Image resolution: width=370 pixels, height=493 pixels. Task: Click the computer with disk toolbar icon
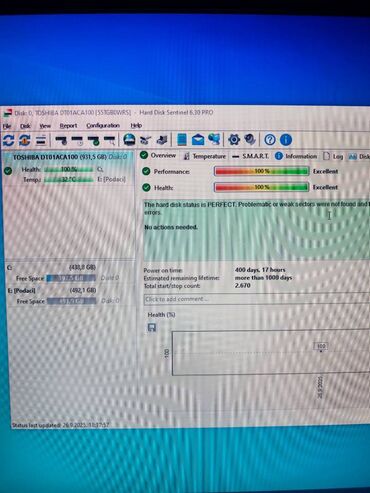coord(162,140)
